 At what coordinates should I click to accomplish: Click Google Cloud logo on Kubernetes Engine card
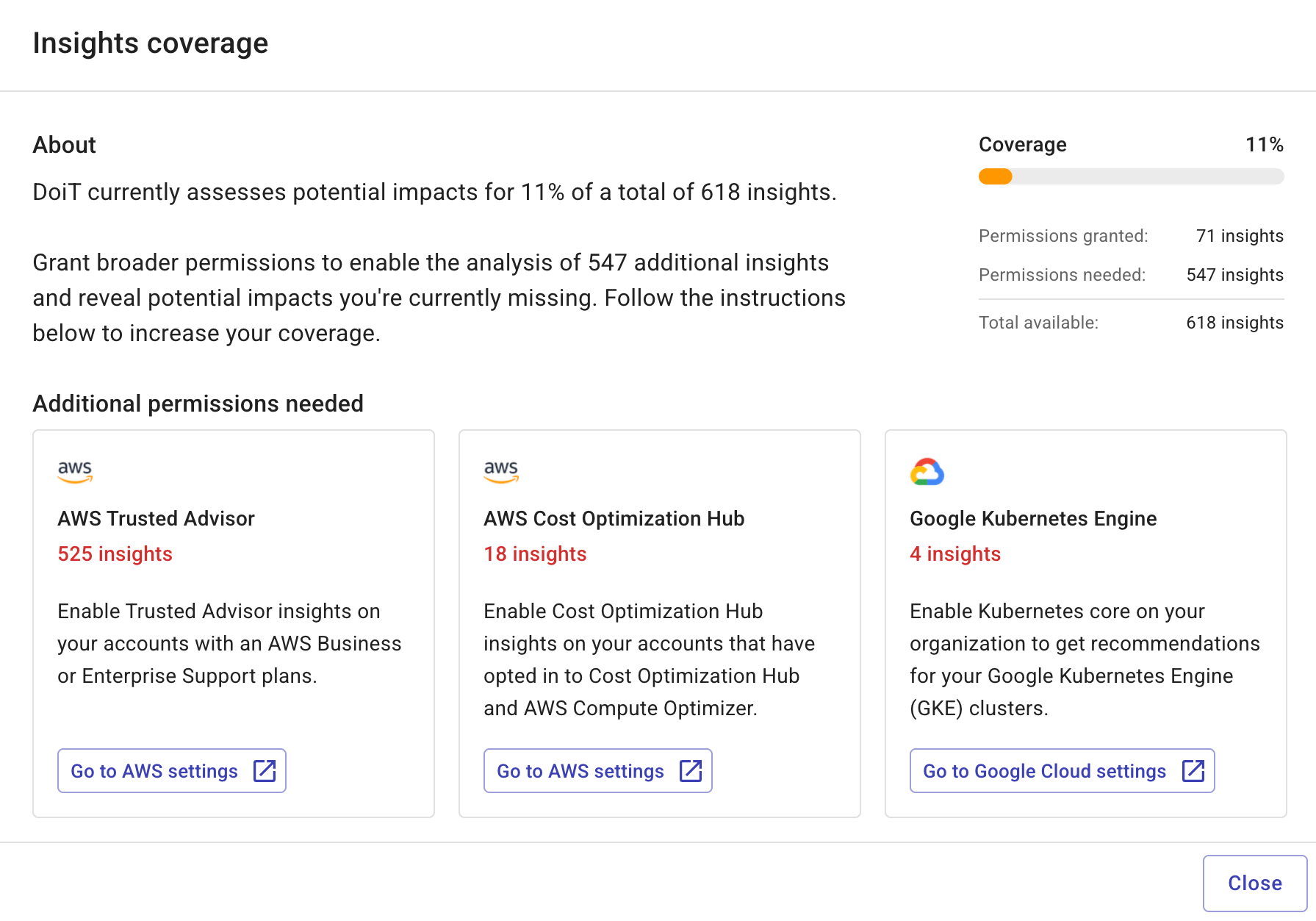coord(927,472)
